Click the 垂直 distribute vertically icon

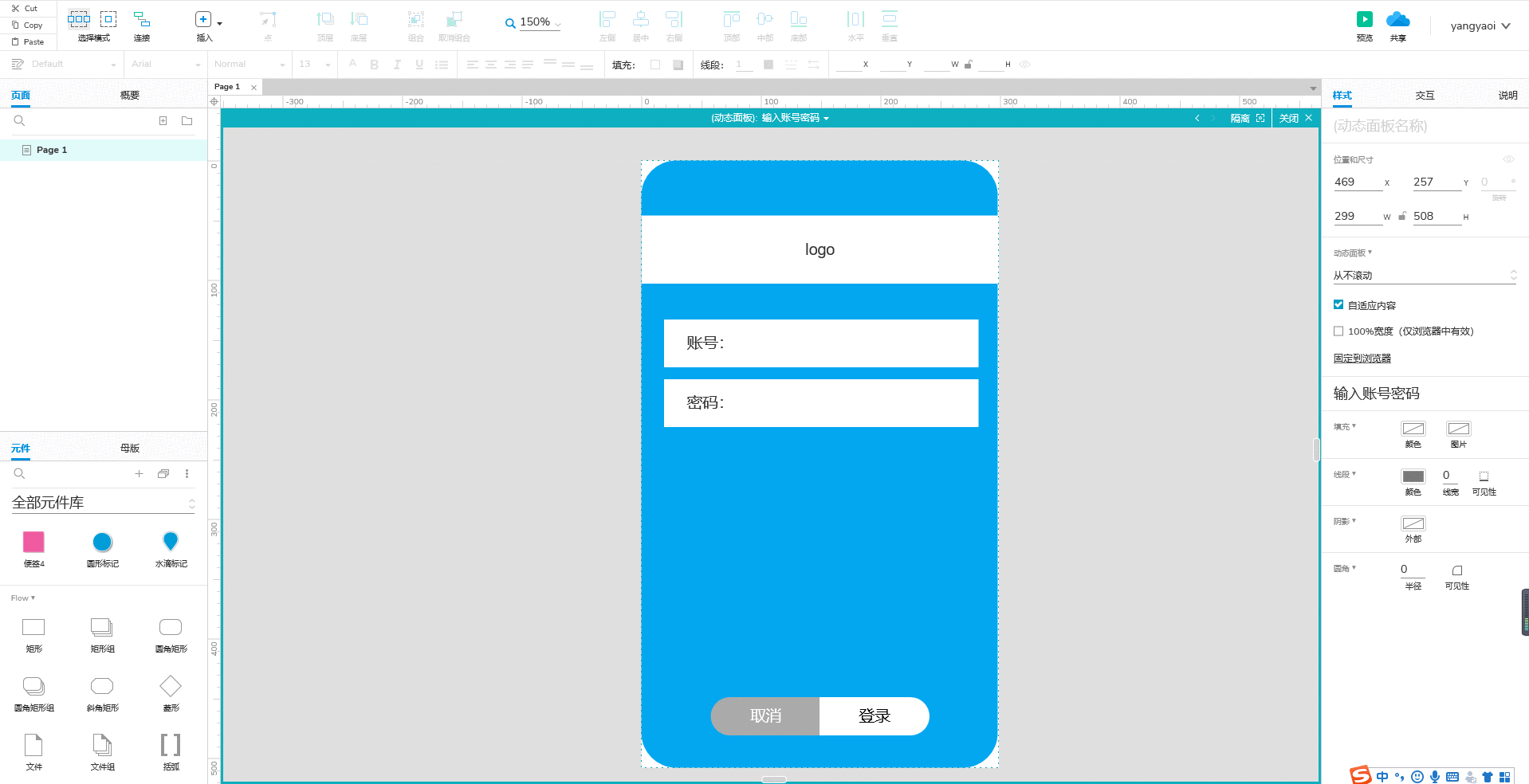(x=890, y=18)
